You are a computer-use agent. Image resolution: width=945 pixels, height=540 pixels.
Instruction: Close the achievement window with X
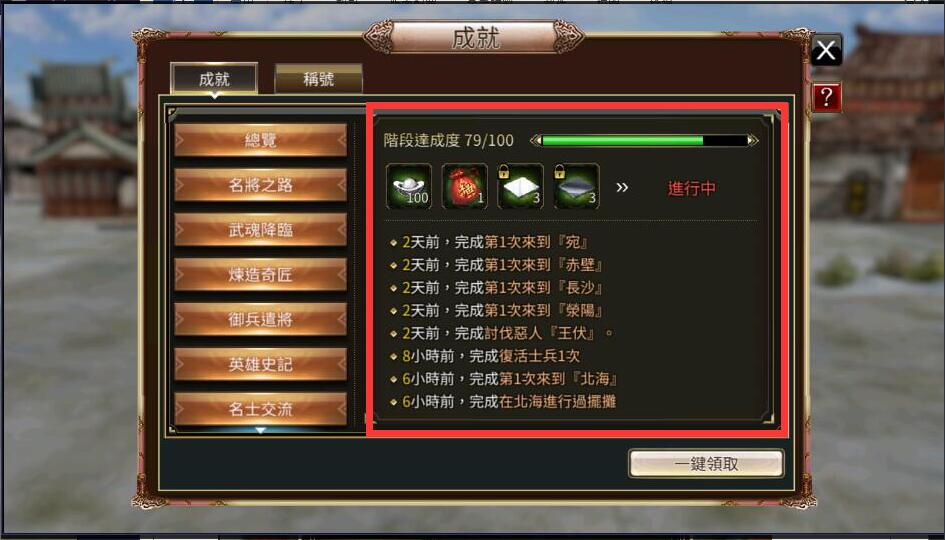tap(826, 51)
